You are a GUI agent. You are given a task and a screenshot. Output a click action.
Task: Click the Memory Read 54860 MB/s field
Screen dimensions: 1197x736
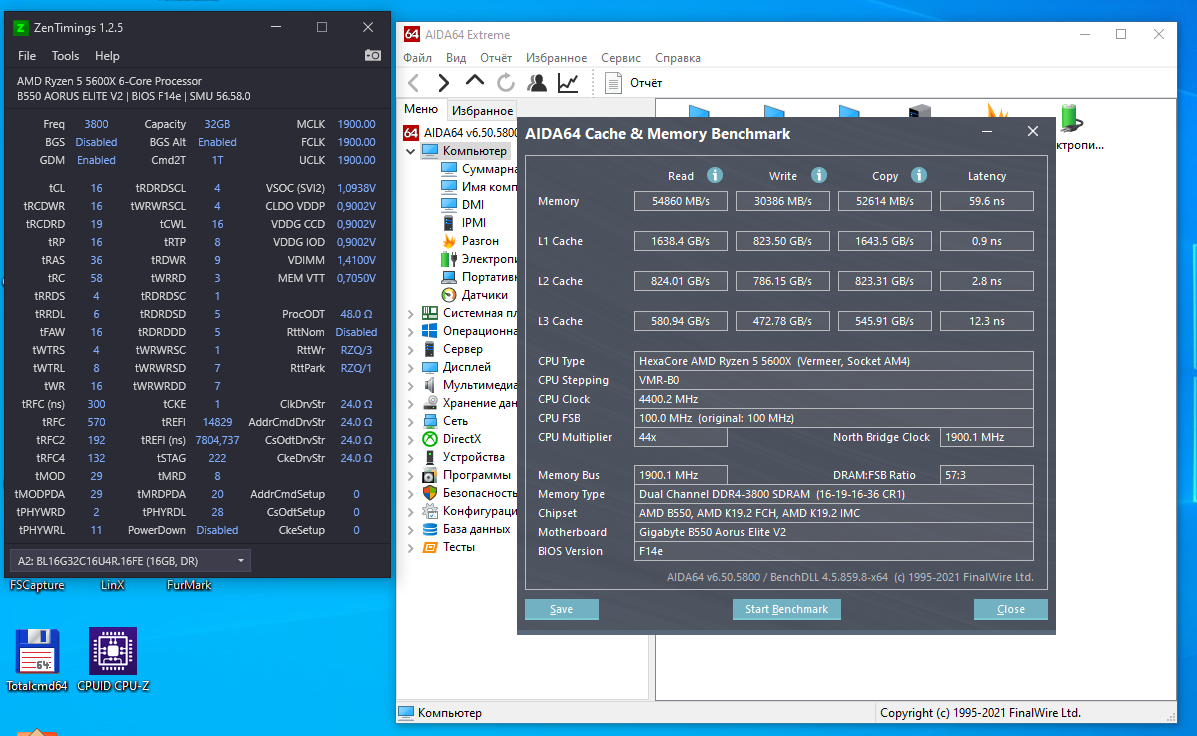(x=680, y=201)
